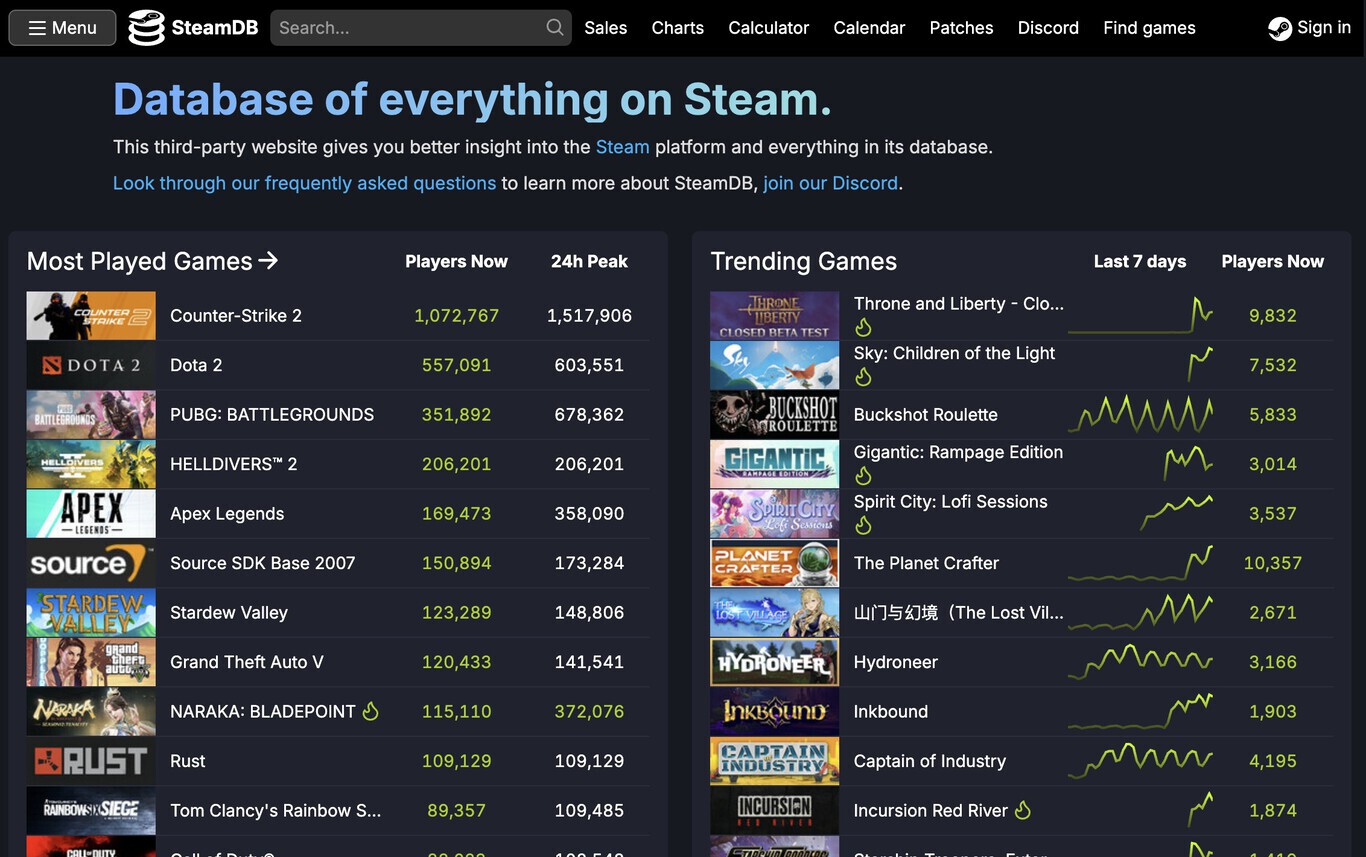Click the flame icon under Spirit City: Lofi Sessions

click(863, 525)
